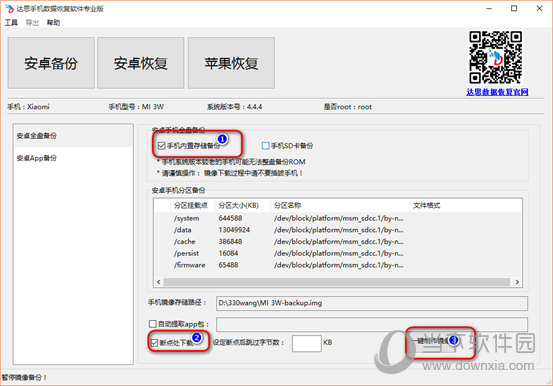Click the QR code image
The height and width of the screenshot is (386, 553).
click(x=496, y=57)
